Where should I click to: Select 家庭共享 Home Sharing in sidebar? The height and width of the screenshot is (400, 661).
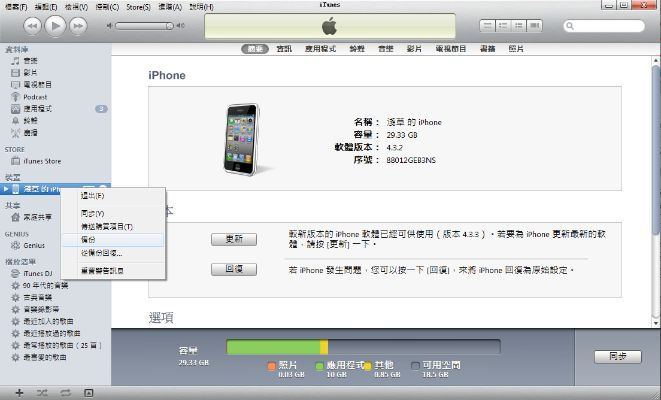tap(37, 217)
